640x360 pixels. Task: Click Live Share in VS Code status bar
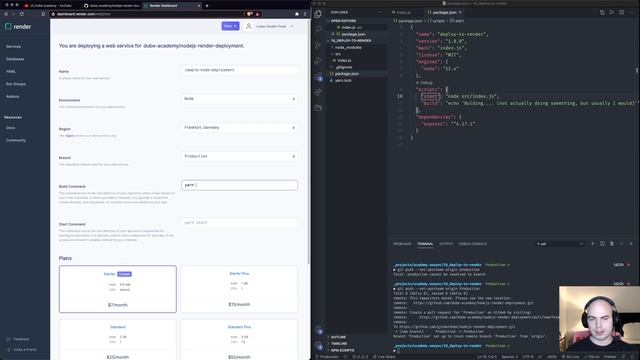coord(384,357)
